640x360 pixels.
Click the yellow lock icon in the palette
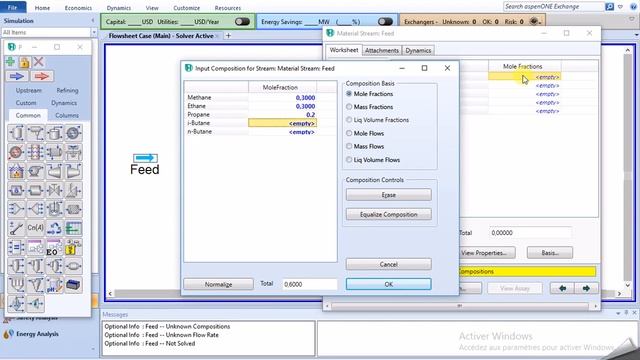[x=24, y=62]
